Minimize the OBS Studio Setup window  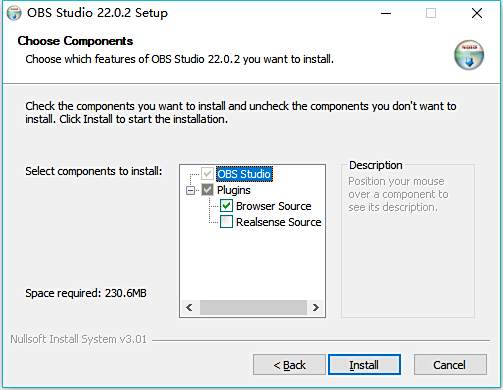[x=386, y=13]
